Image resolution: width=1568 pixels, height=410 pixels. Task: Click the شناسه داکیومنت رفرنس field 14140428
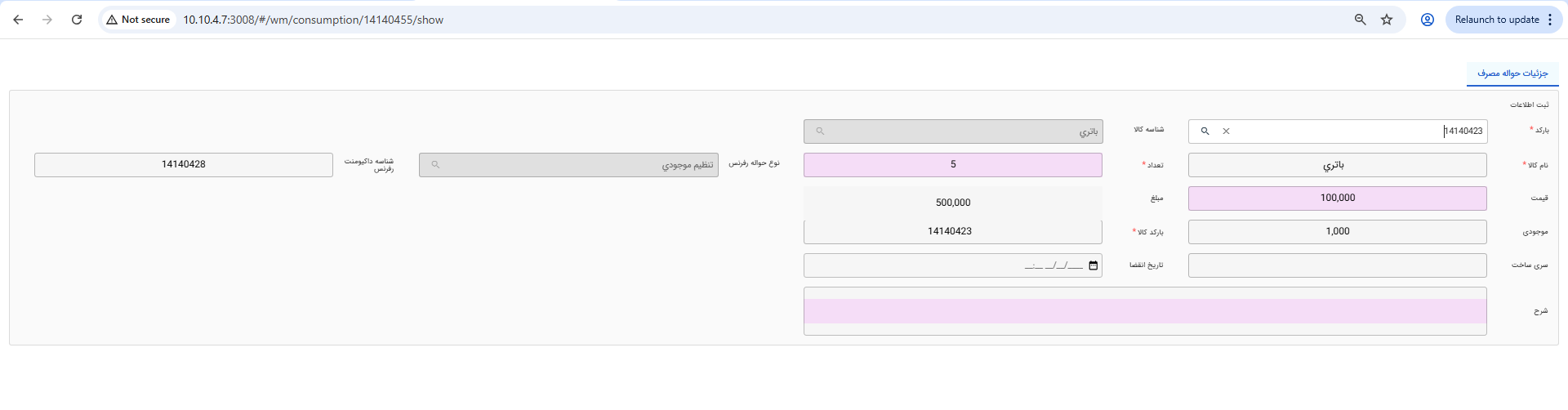pyautogui.click(x=184, y=165)
